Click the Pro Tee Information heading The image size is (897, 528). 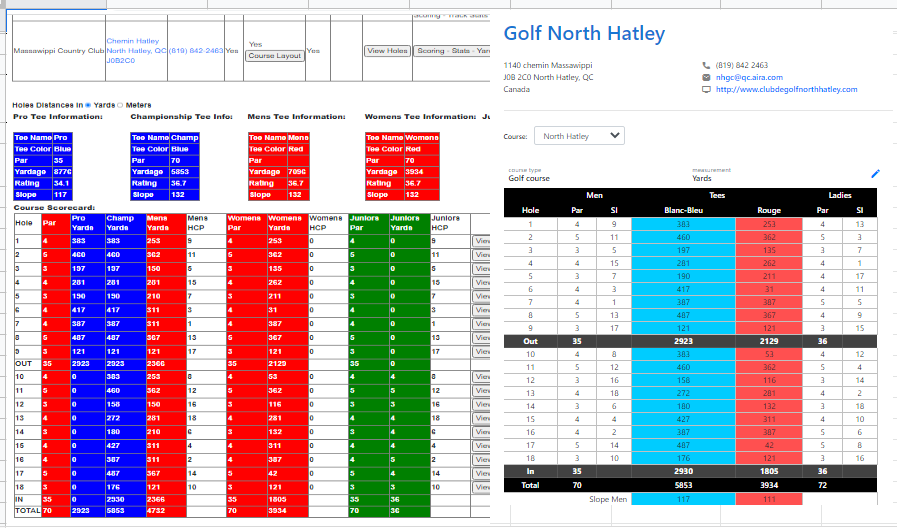(58, 117)
